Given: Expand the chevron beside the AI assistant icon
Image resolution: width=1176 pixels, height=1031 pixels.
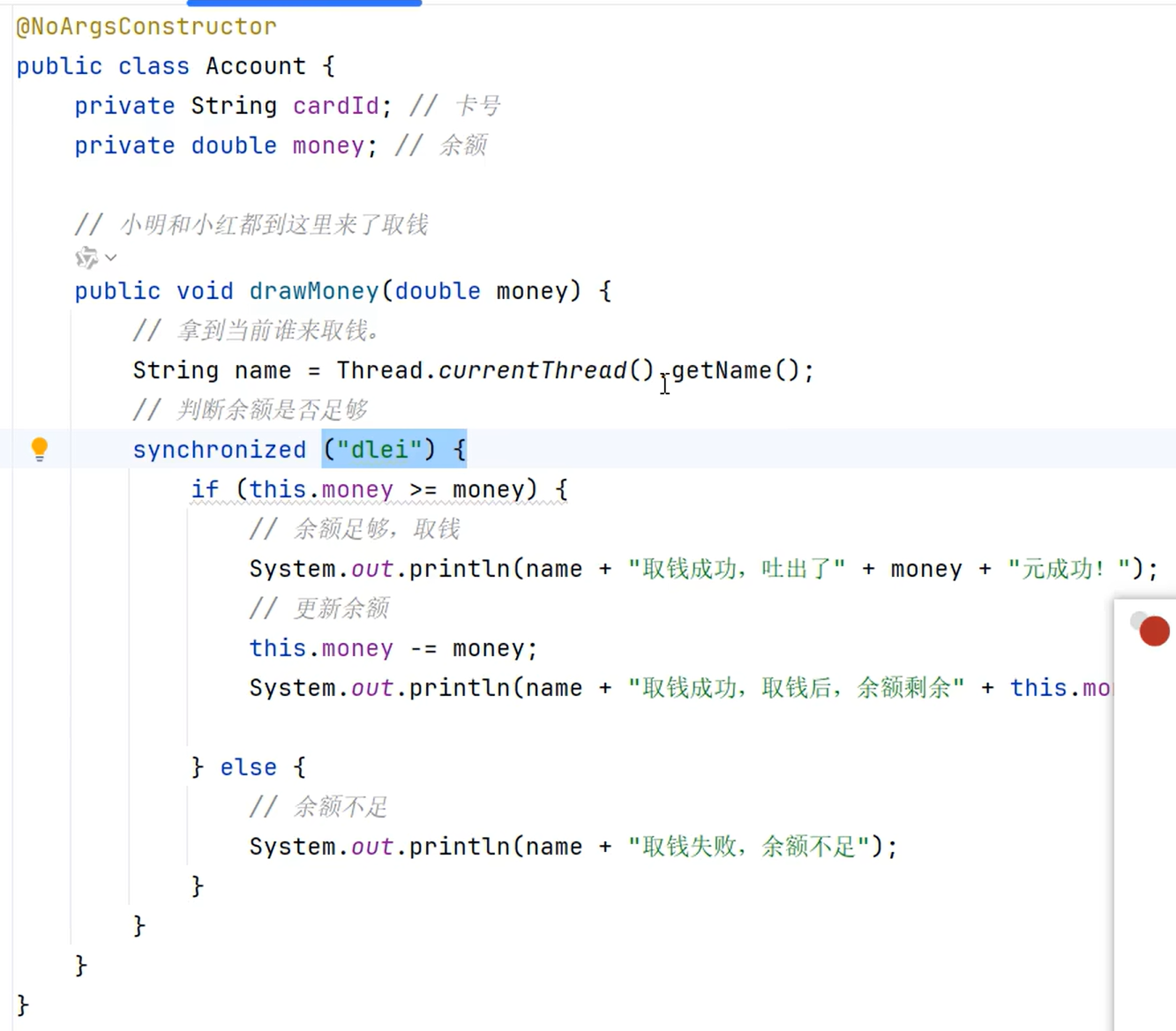Looking at the screenshot, I should point(111,258).
